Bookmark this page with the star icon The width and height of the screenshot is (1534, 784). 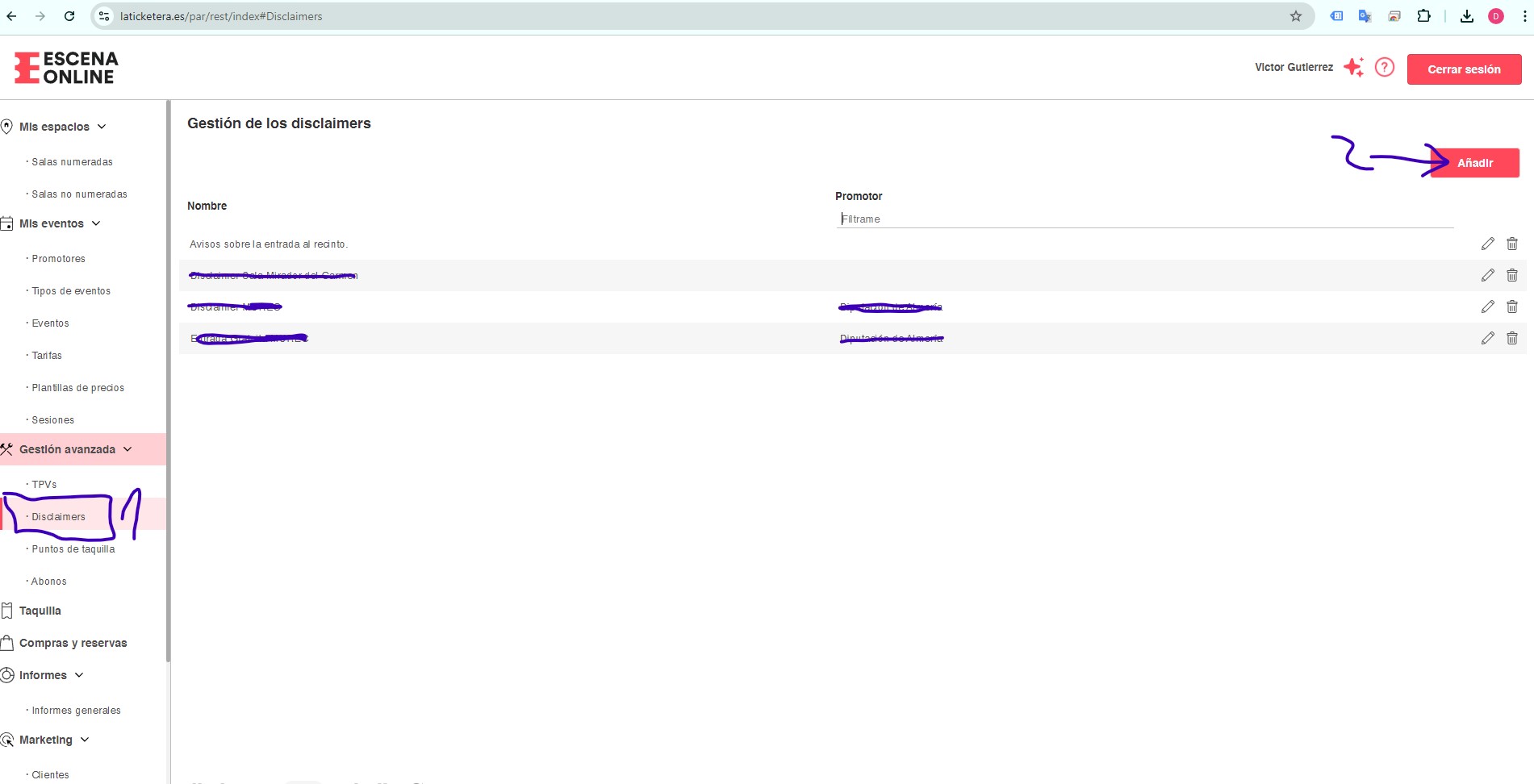click(x=1296, y=16)
